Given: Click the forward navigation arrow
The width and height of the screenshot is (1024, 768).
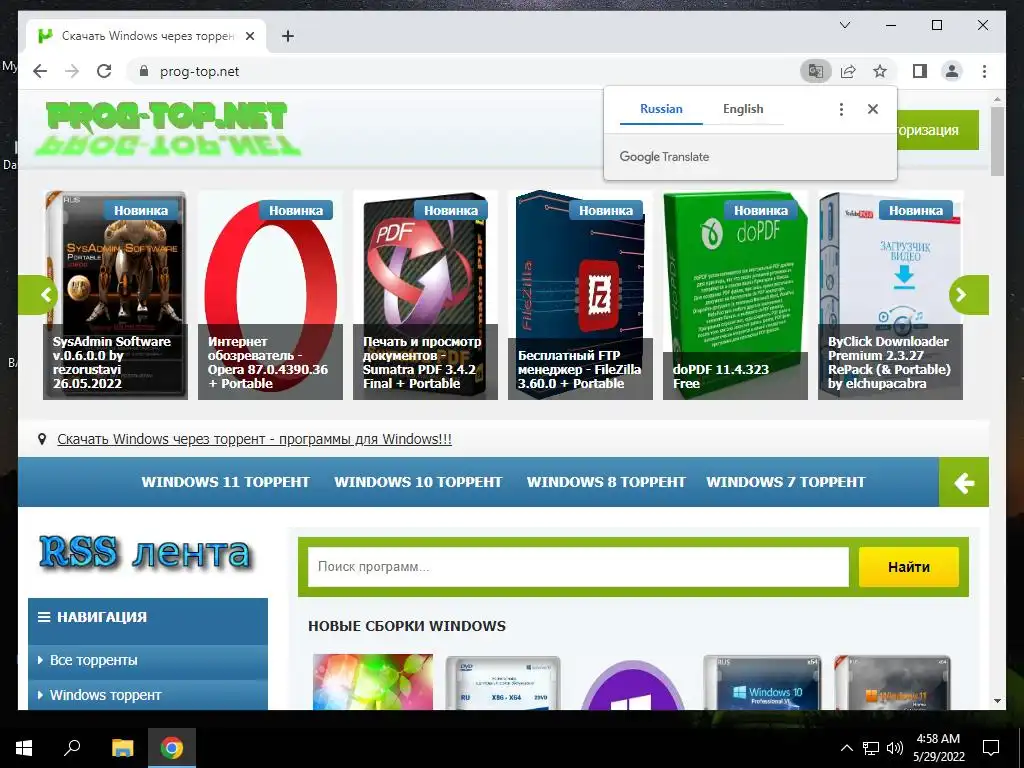Looking at the screenshot, I should point(72,71).
